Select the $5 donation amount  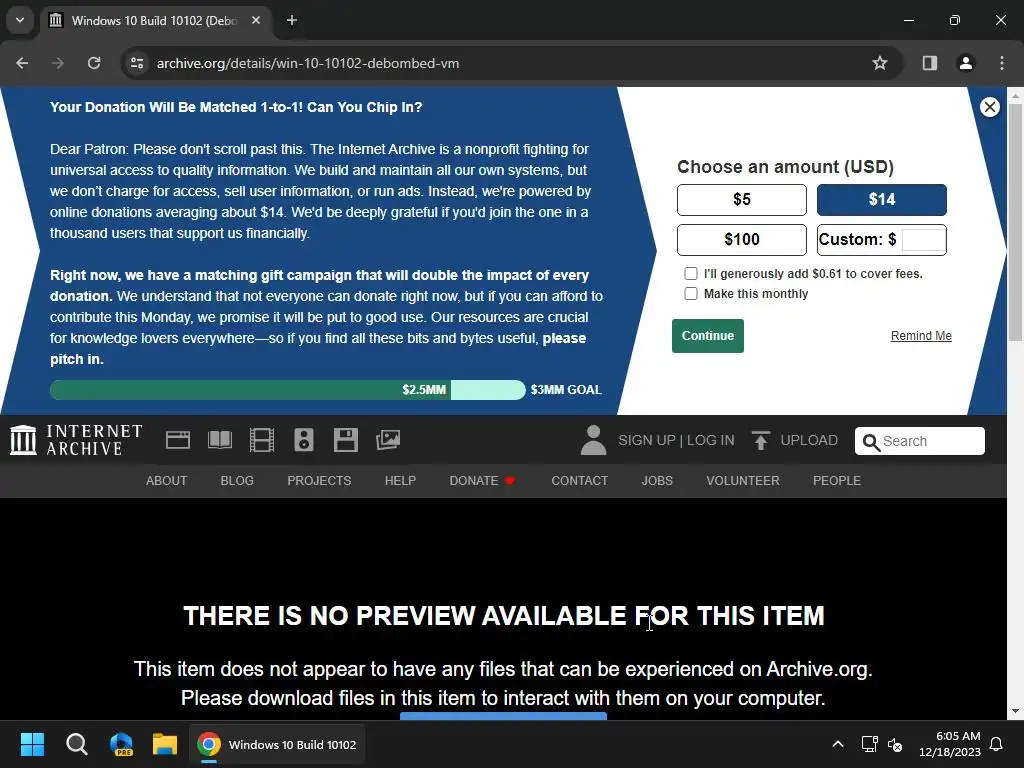(x=742, y=200)
